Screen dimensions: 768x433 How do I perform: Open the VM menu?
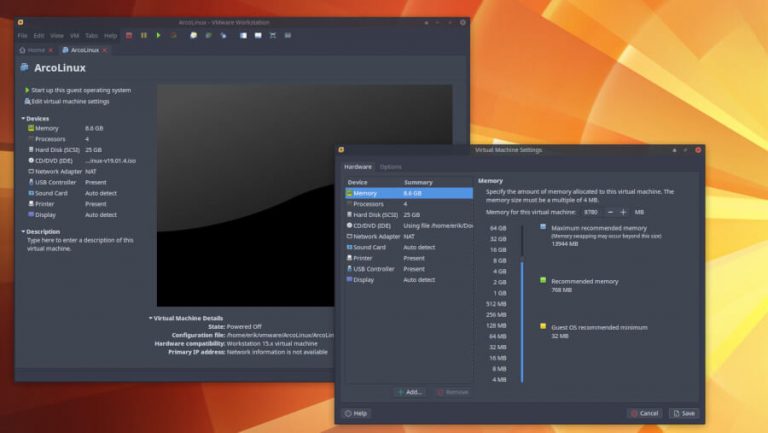(x=73, y=35)
